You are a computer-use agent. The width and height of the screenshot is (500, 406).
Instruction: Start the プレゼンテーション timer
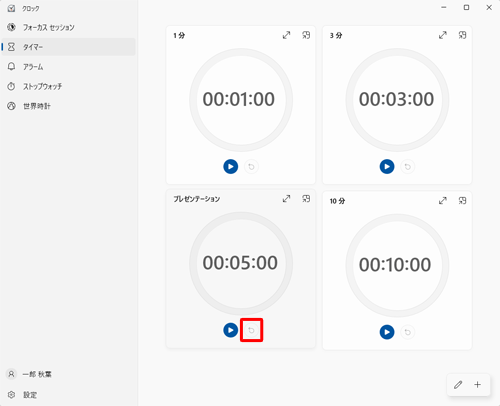(230, 330)
